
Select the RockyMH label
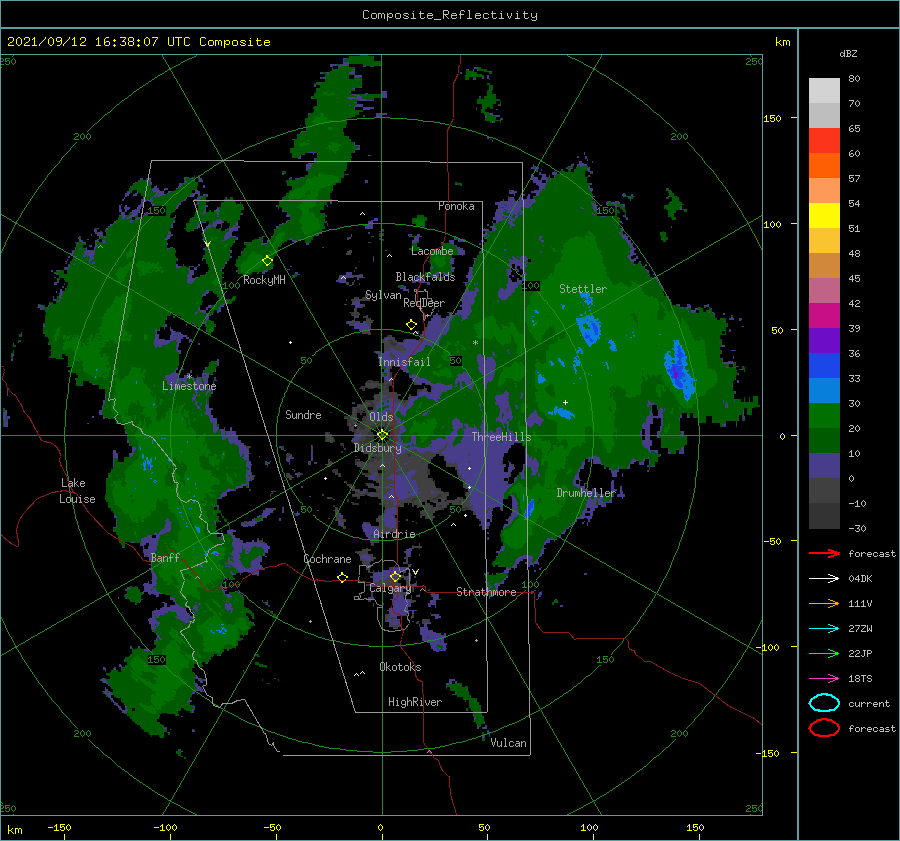(x=264, y=280)
